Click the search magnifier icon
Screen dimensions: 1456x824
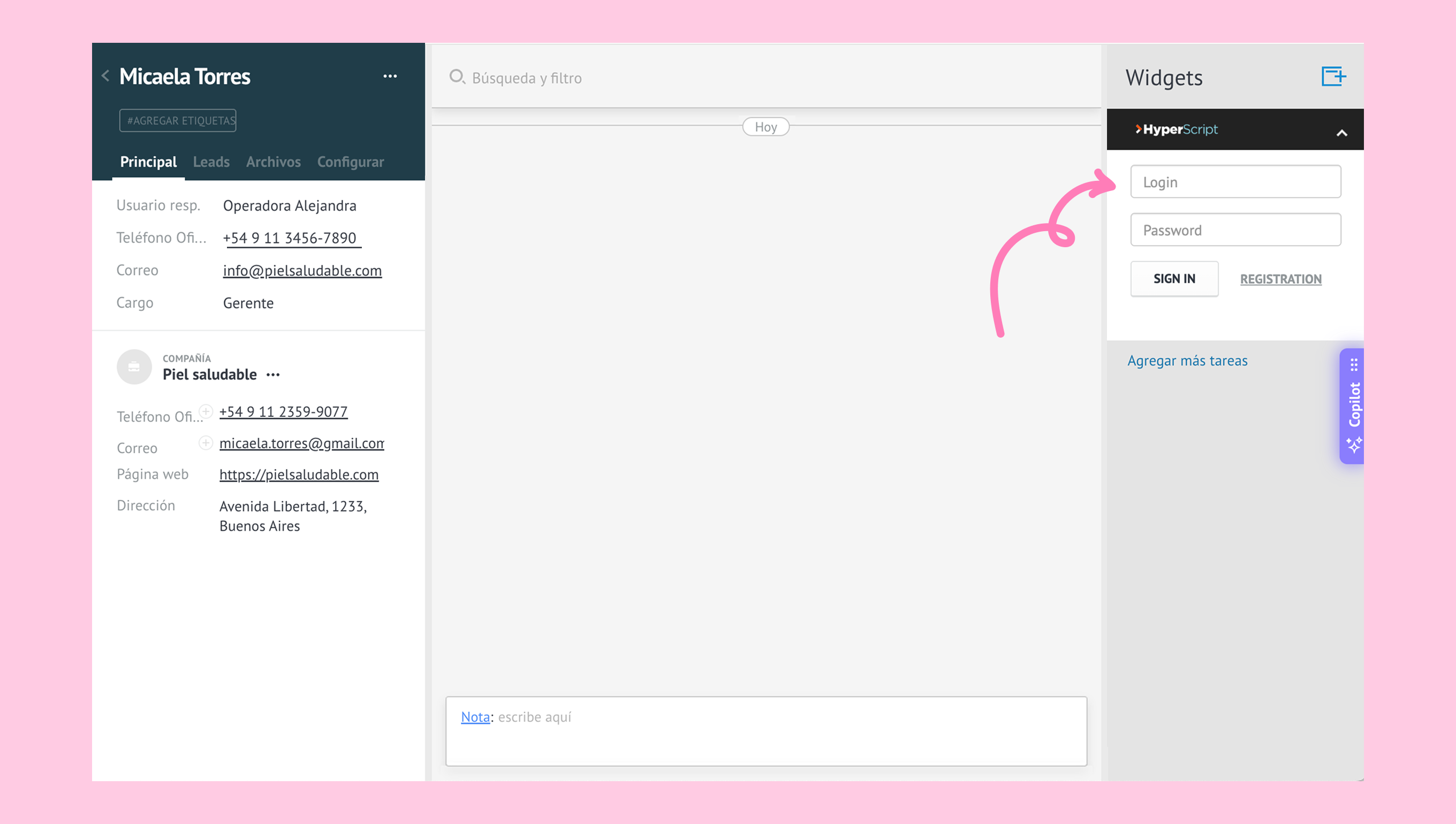457,77
